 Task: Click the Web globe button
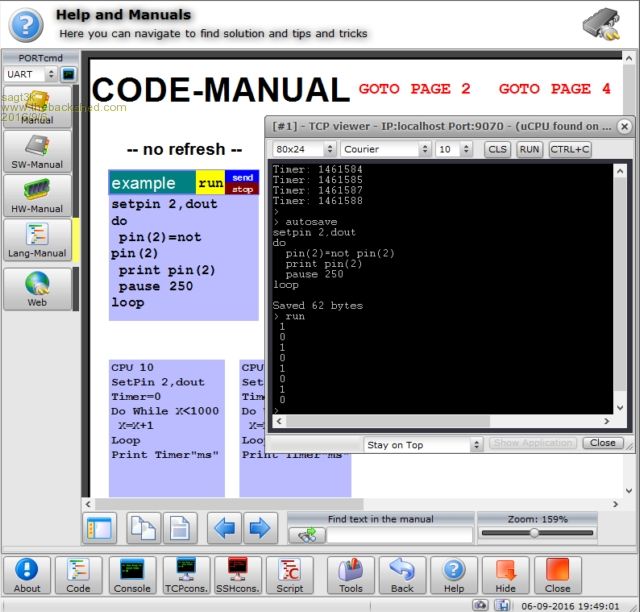tap(37, 287)
